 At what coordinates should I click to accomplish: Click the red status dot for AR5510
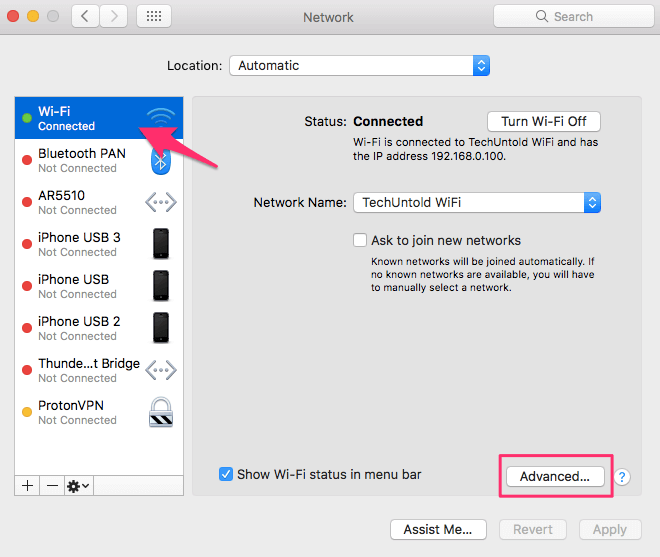(27, 202)
